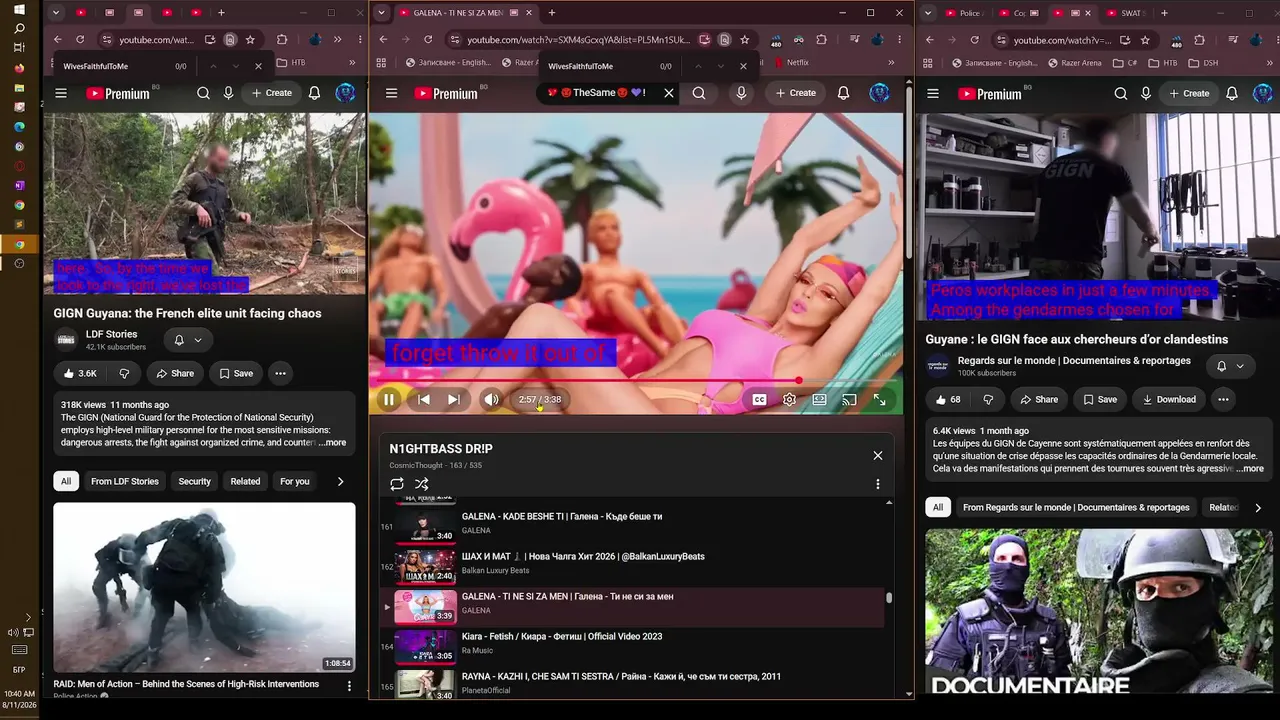The width and height of the screenshot is (1280, 720).
Task: Open player settings gear in GALENA video
Action: 790,399
